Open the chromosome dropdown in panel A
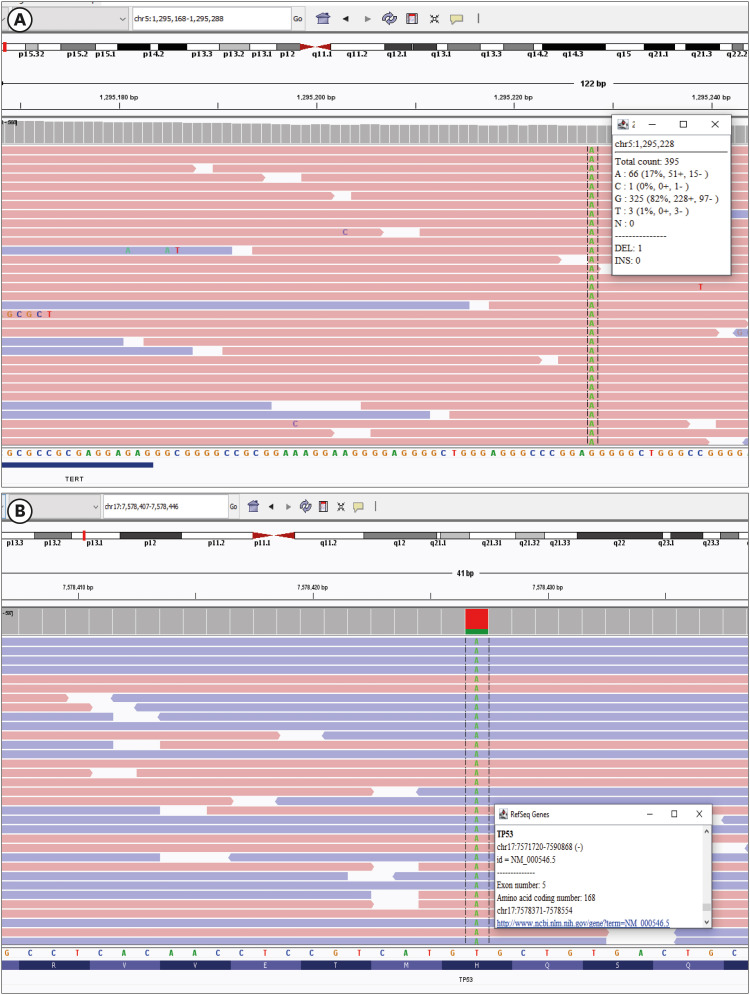 tap(122, 18)
